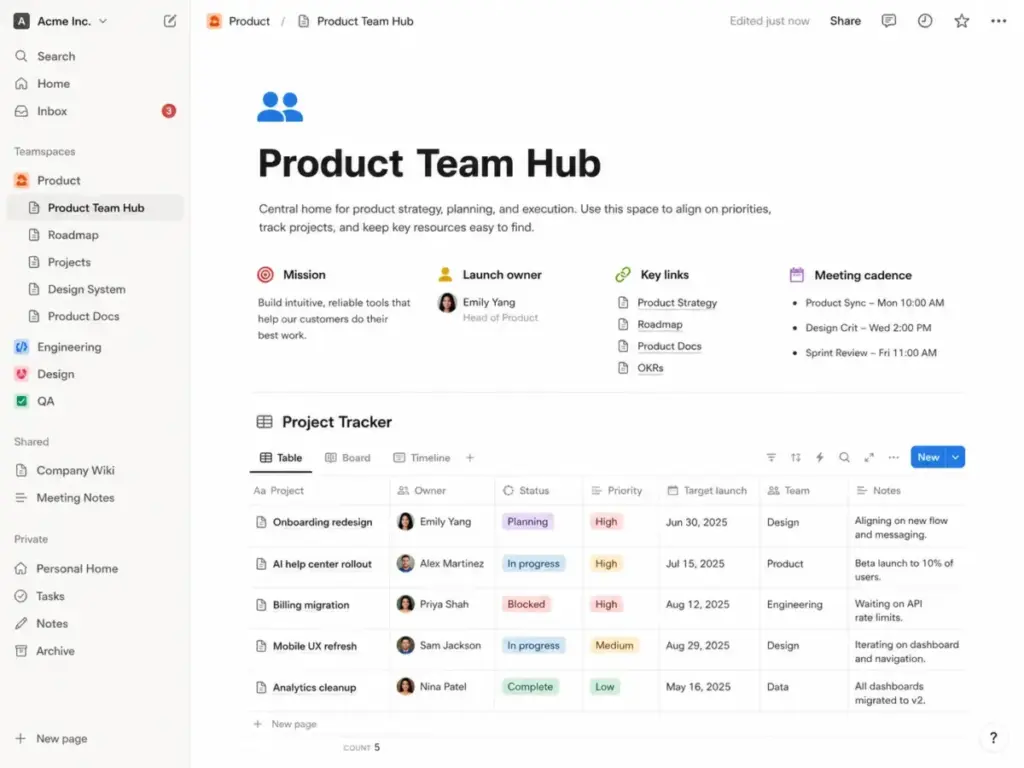1024x768 pixels.
Task: Open the Acme Inc. workspace switcher
Action: click(x=60, y=21)
